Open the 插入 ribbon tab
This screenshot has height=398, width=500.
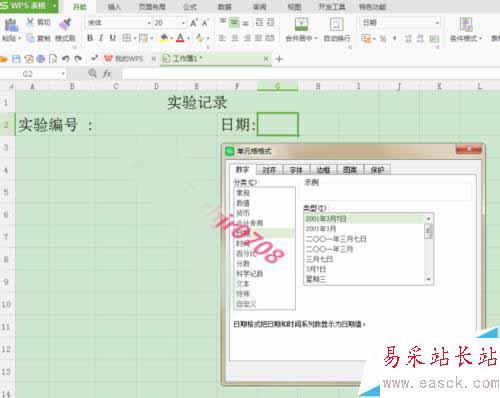click(114, 7)
